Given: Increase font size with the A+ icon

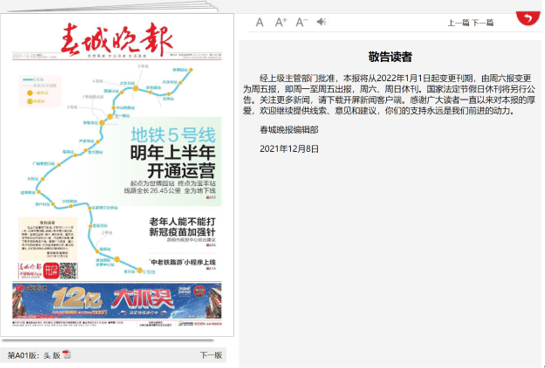Looking at the screenshot, I should click(280, 22).
